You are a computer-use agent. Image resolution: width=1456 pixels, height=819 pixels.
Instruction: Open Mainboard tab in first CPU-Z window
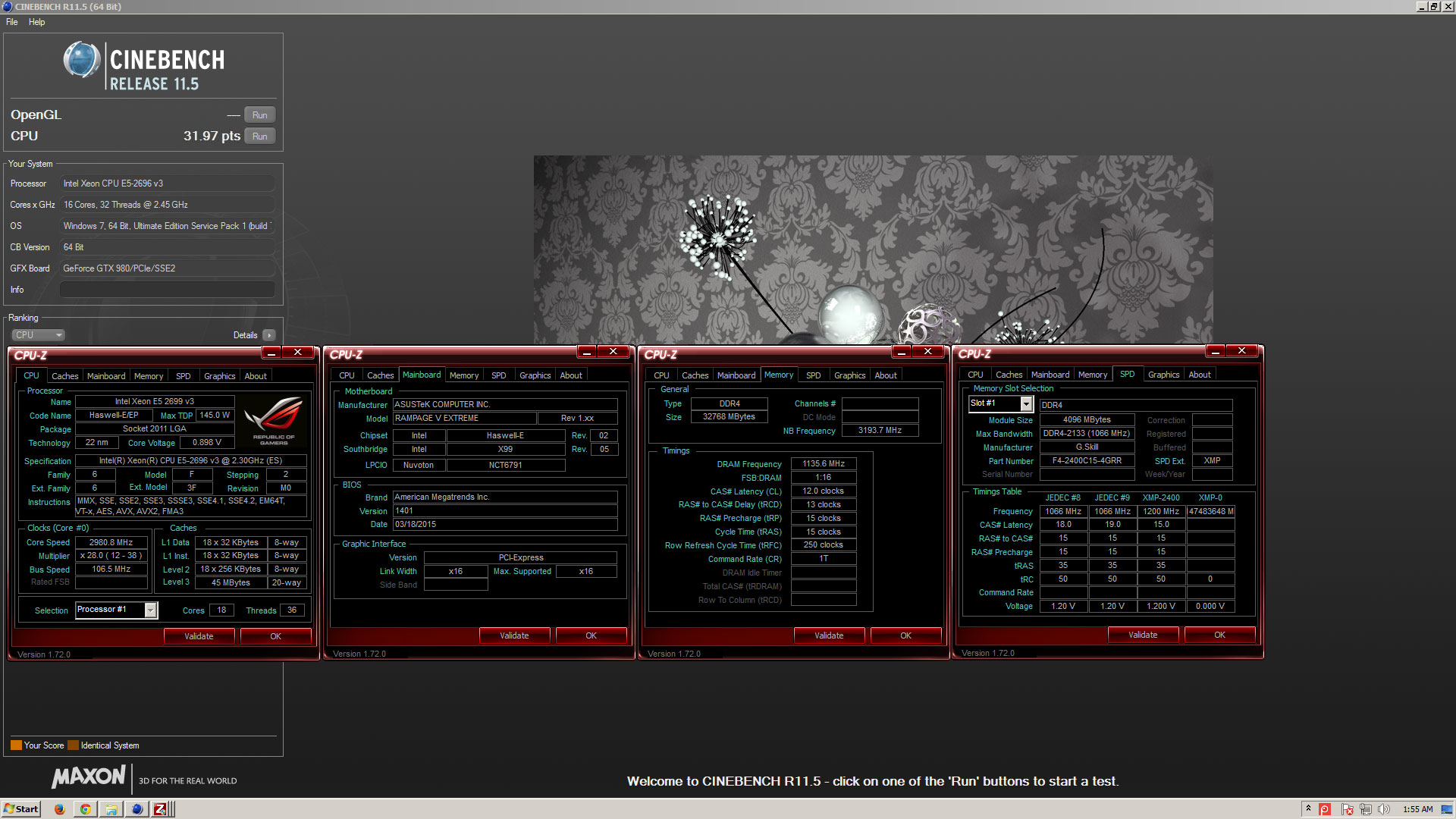click(x=106, y=376)
